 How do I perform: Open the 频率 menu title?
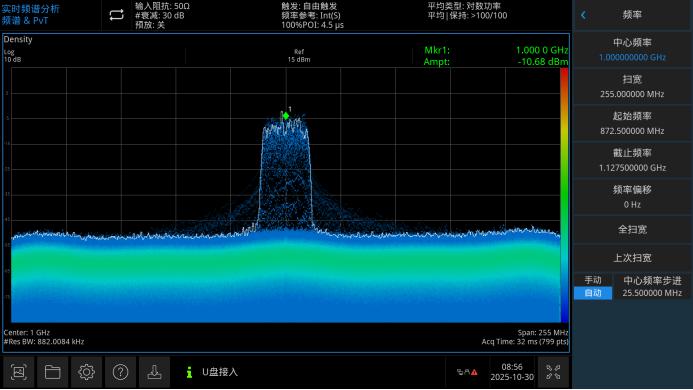(x=632, y=15)
